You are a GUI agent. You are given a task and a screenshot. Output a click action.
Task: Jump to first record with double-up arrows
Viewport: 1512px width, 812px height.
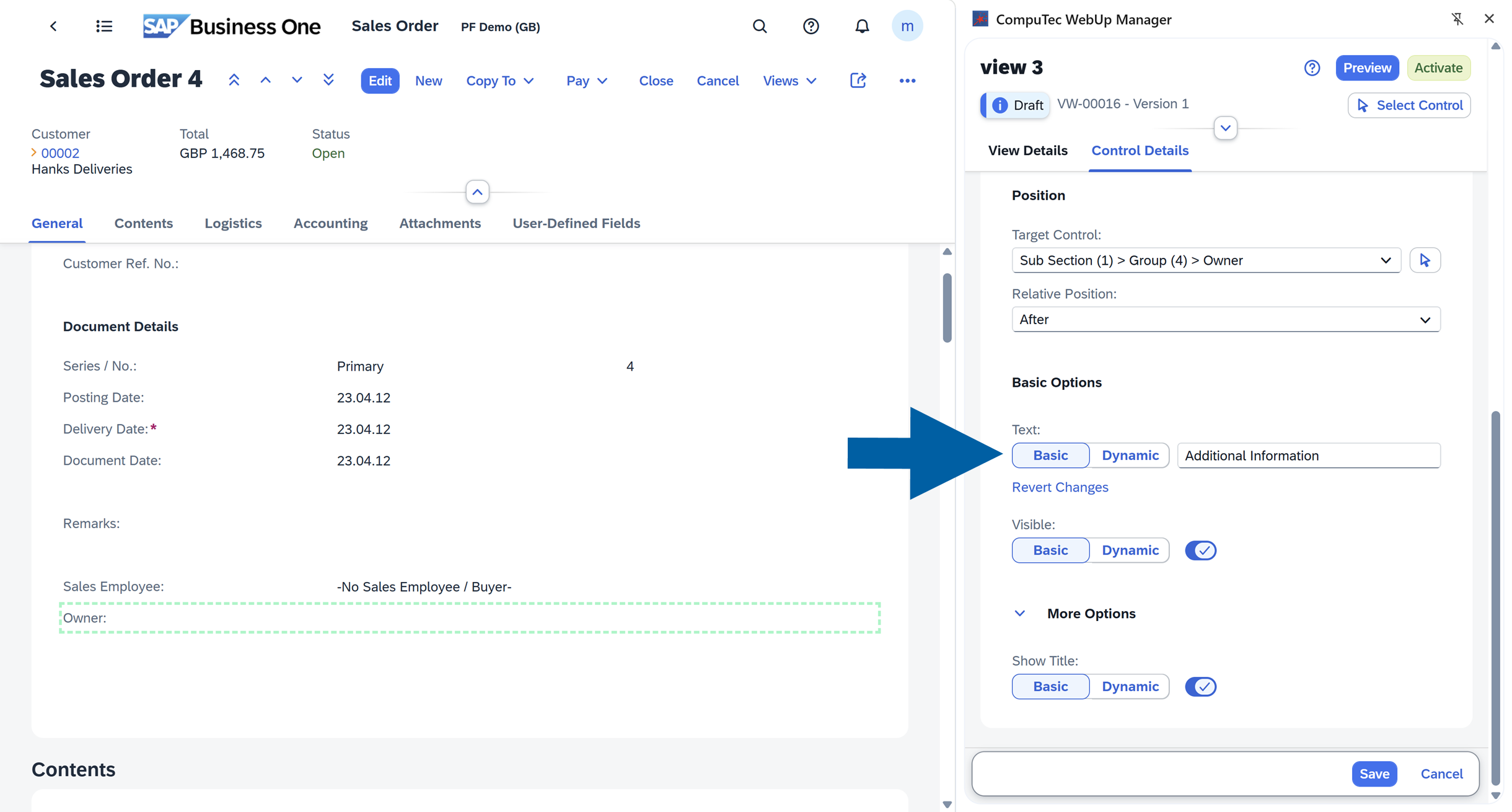tap(234, 80)
